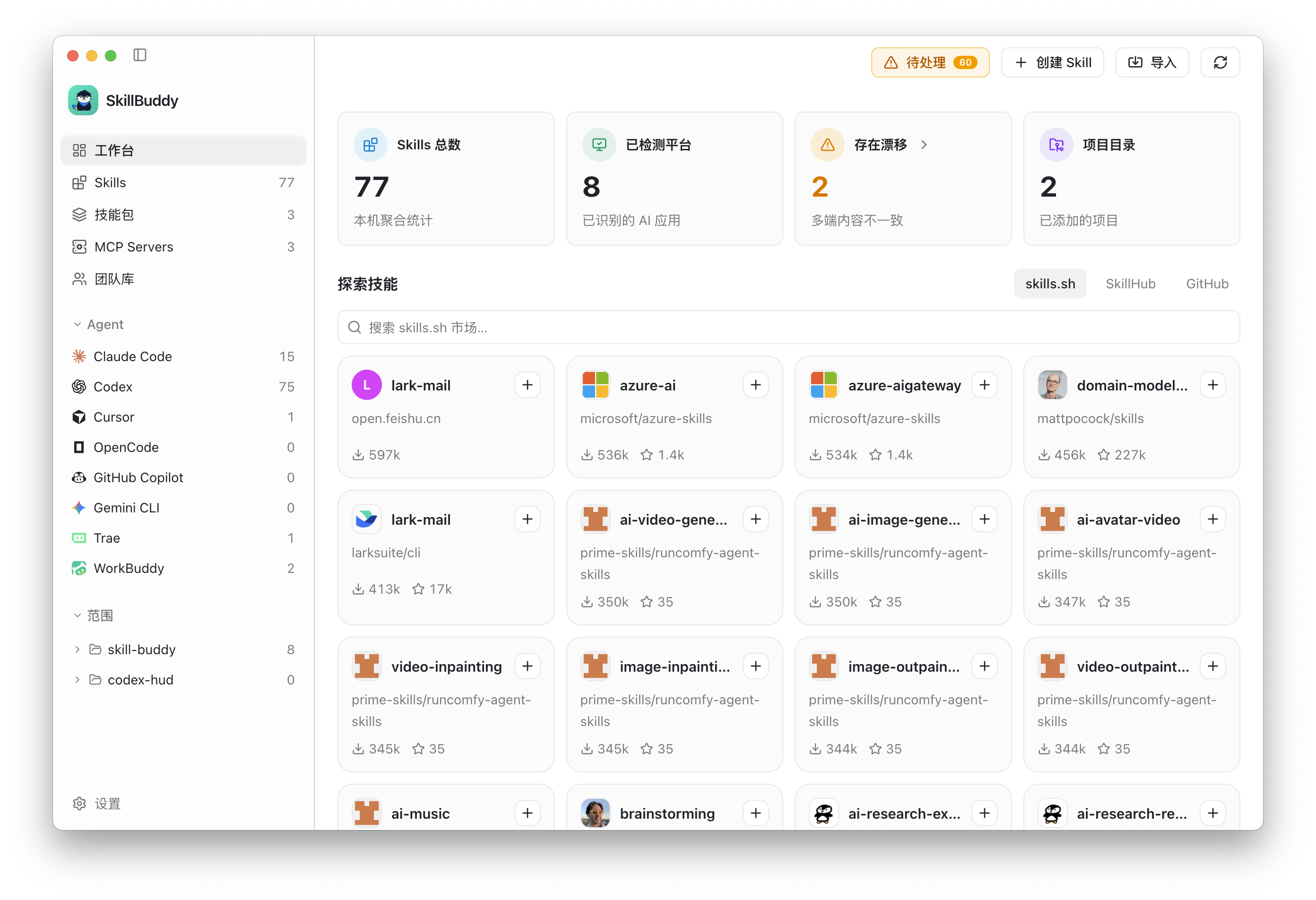Add the brainstorming skill
The width and height of the screenshot is (1316, 900).
756,813
